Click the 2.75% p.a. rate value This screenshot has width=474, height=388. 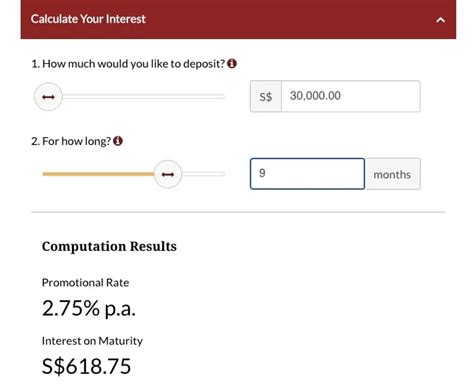click(x=89, y=308)
